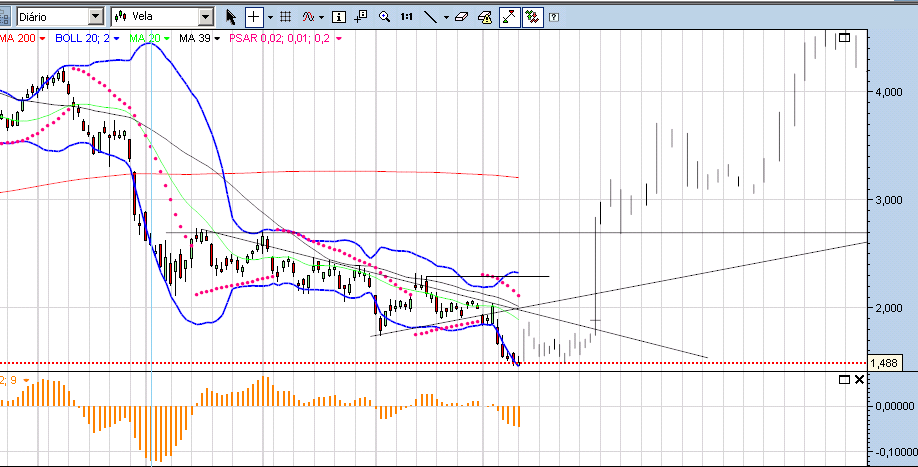
Task: Open the Diário period combo box
Action: [60, 16]
